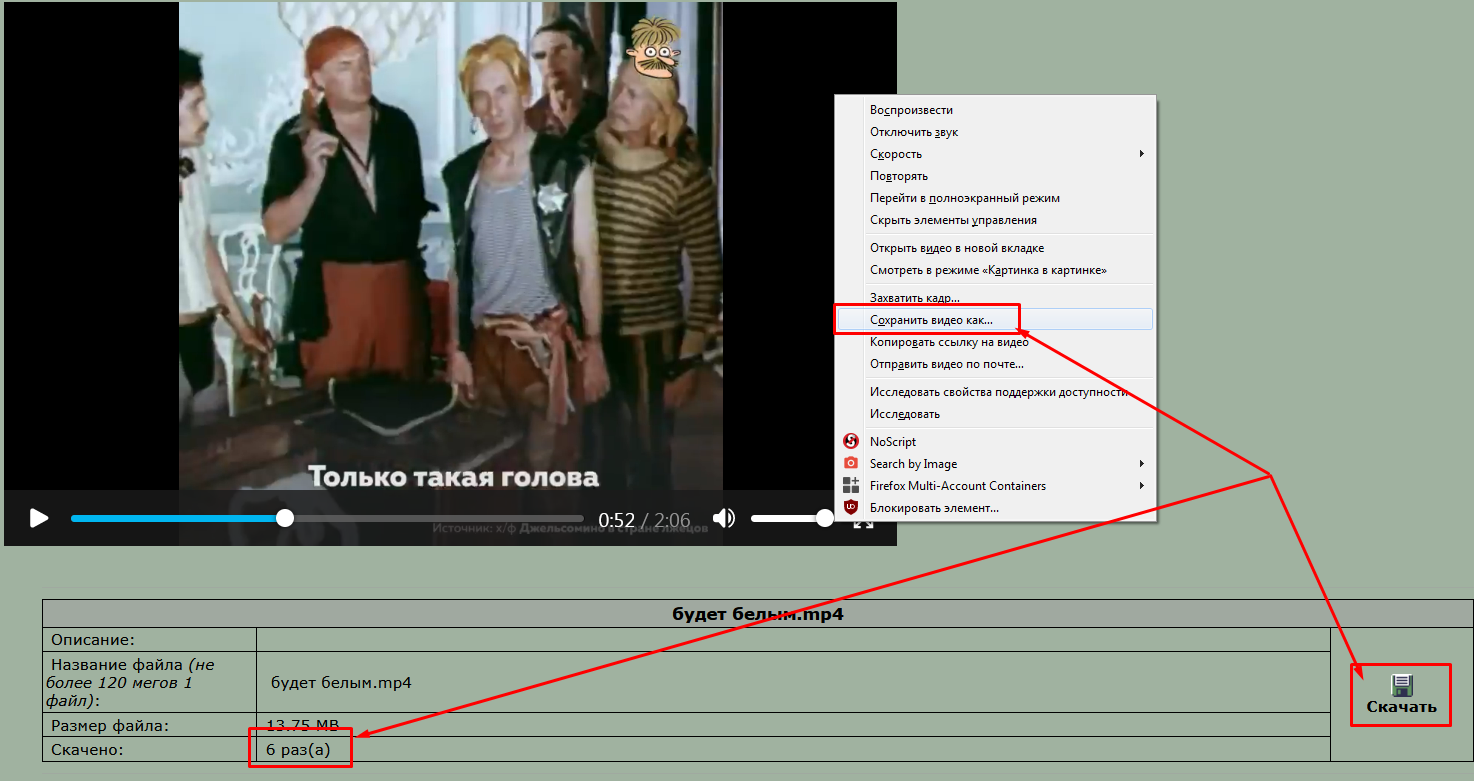Viewport: 1474px width, 781px height.
Task: Click the "будет белым.mp4" table header
Action: click(758, 614)
